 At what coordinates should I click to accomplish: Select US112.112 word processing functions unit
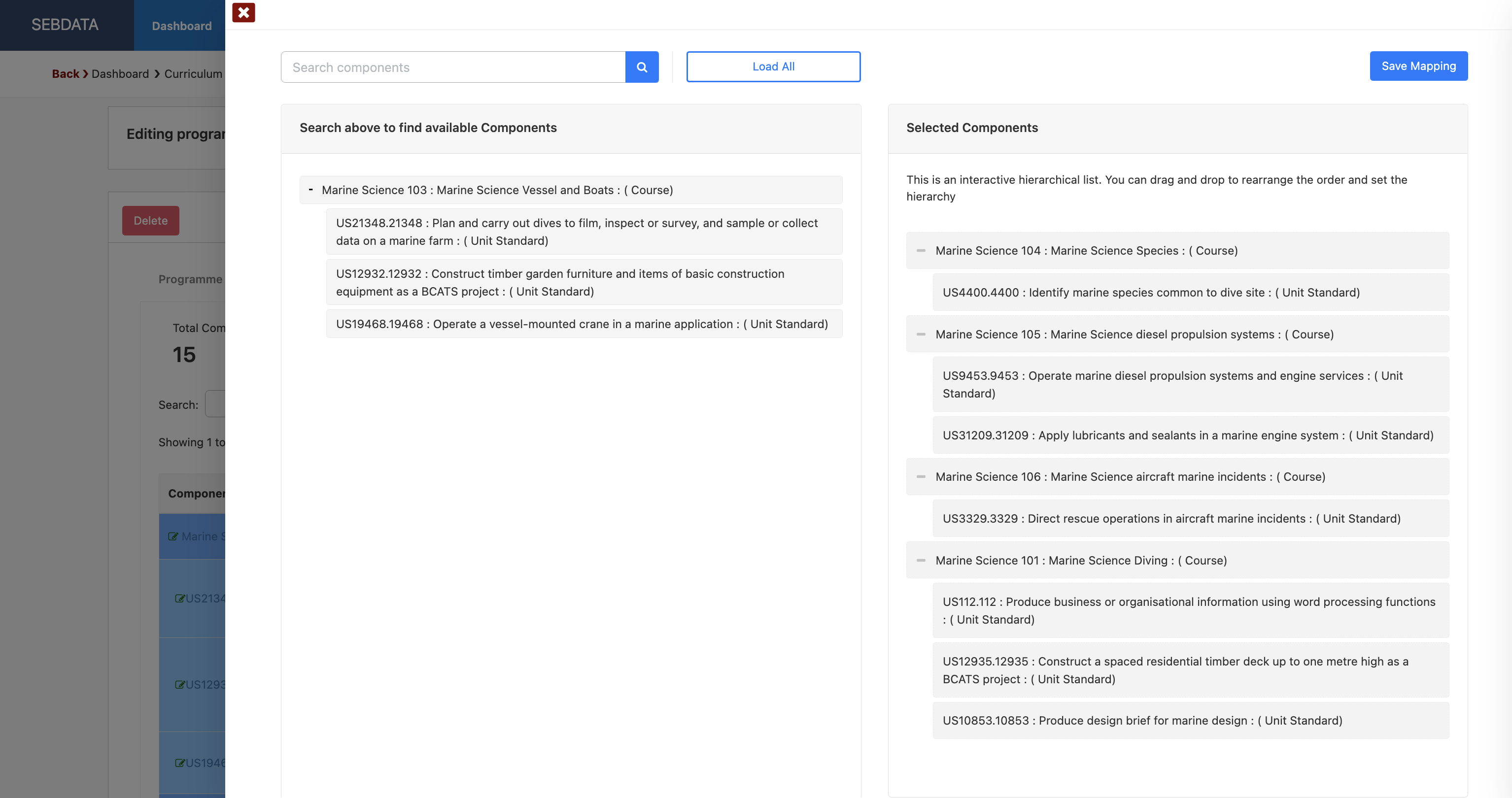click(x=1190, y=610)
